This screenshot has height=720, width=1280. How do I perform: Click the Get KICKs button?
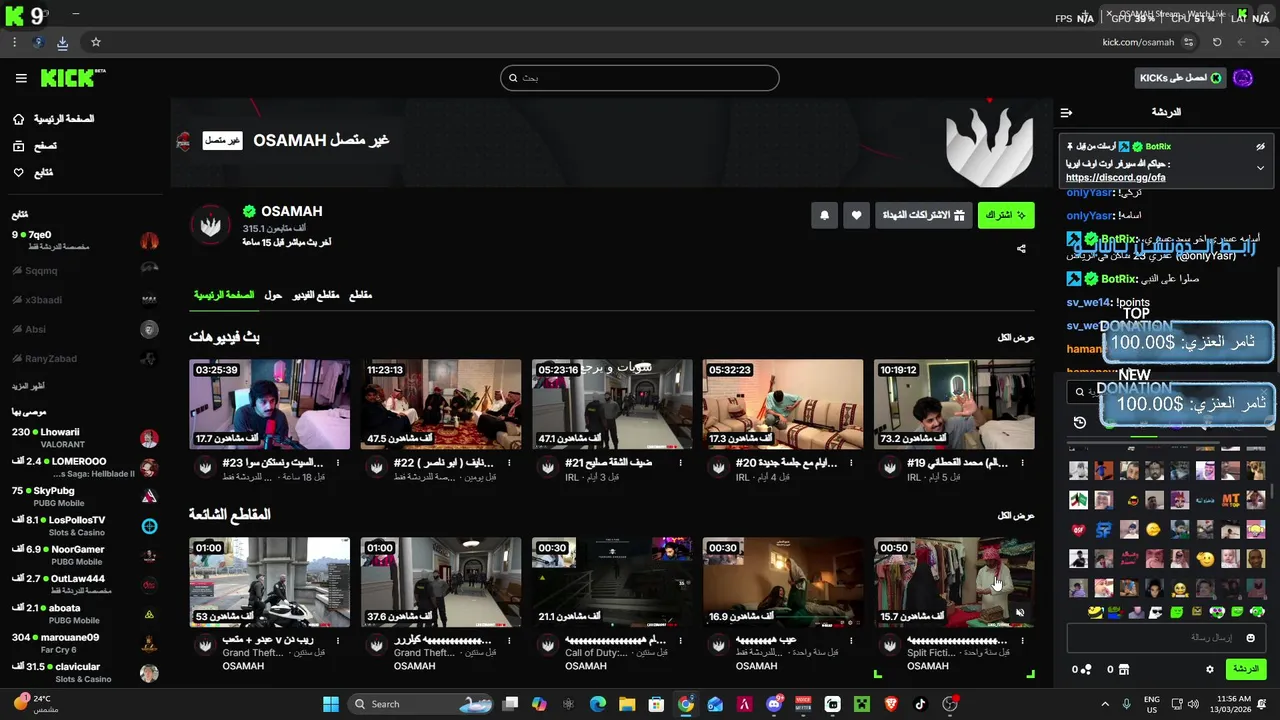click(1181, 78)
